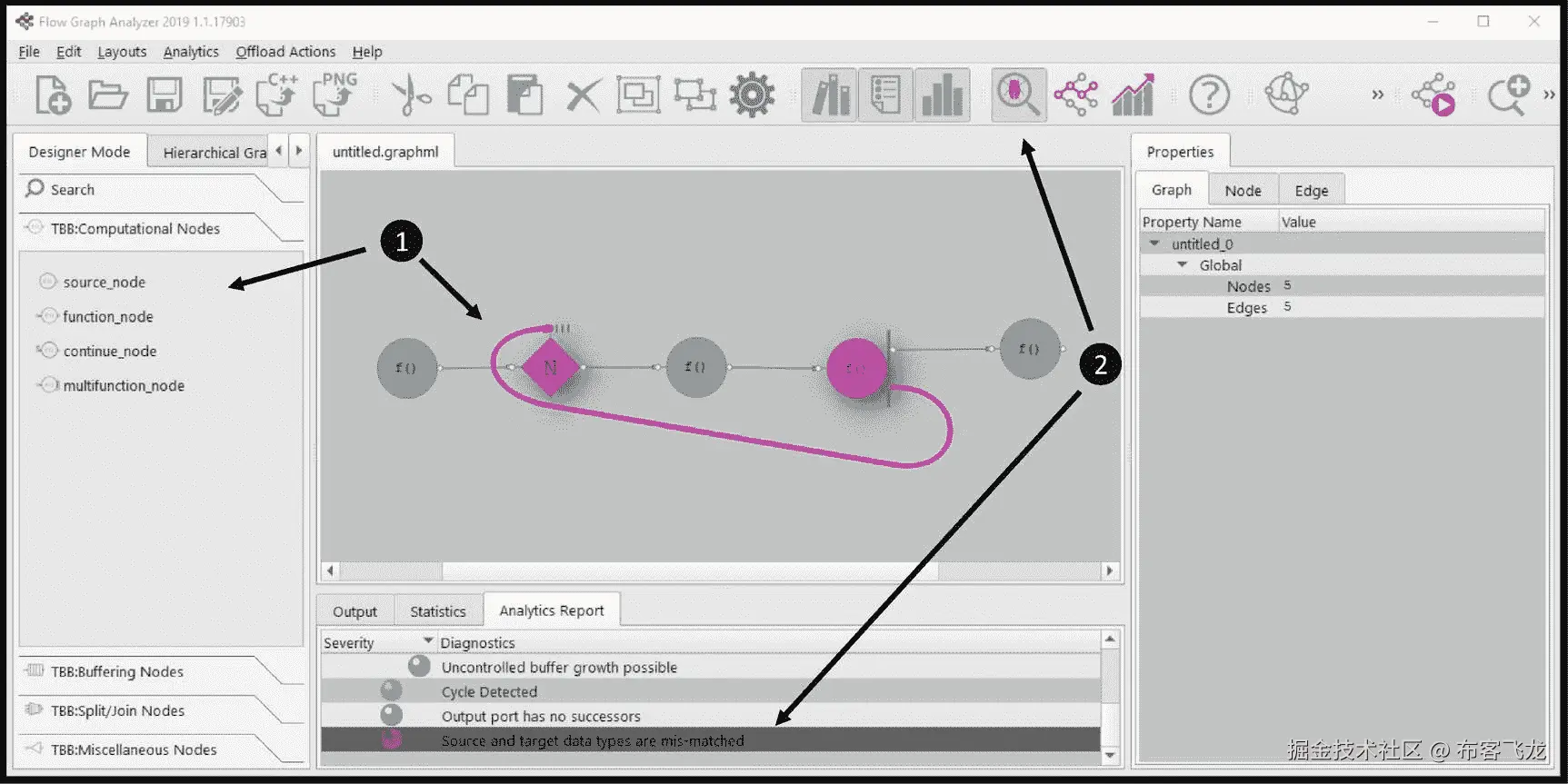Click the pink graph nodes icon
Image resolution: width=1568 pixels, height=784 pixels.
(x=1075, y=95)
